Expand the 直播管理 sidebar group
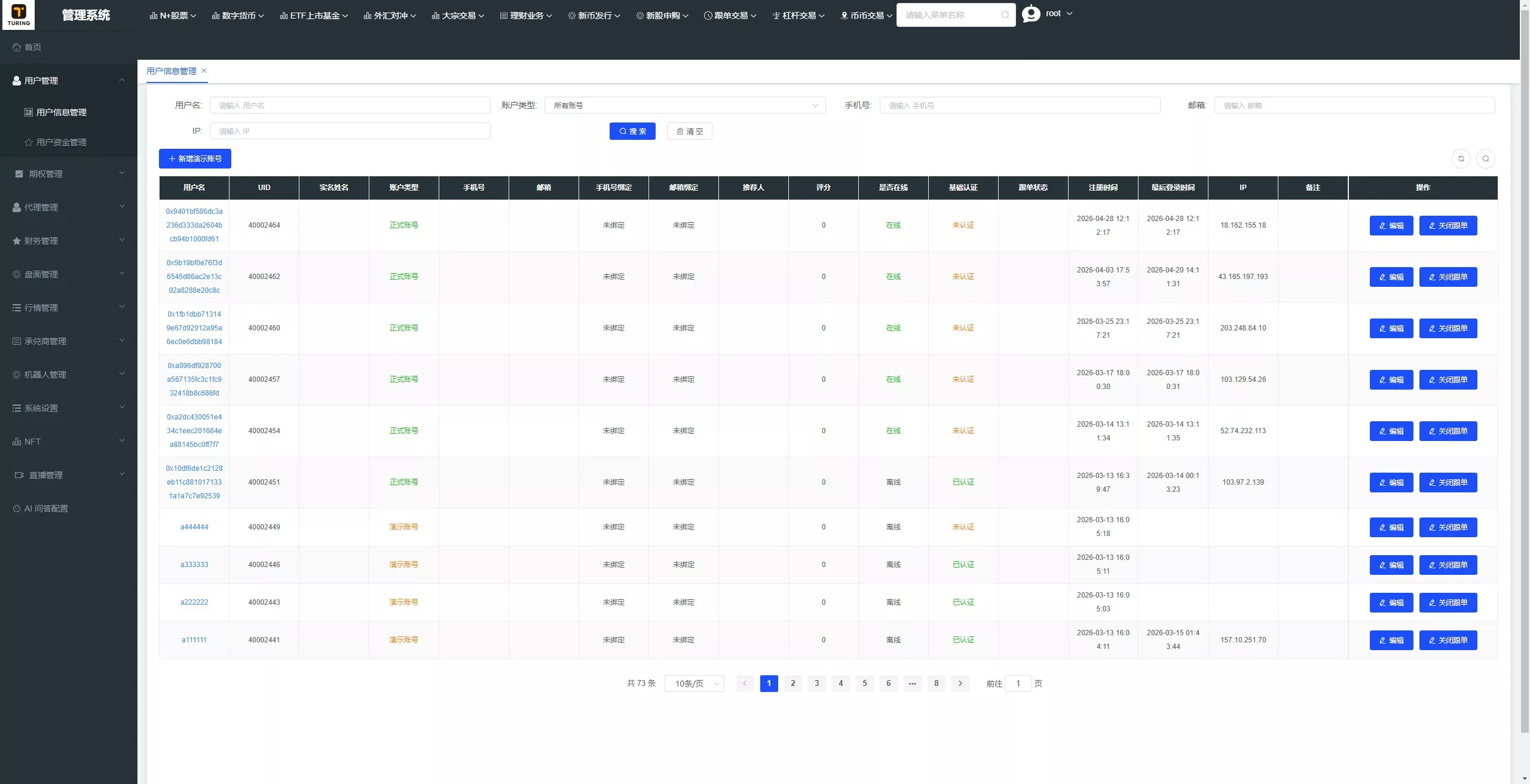 pyautogui.click(x=69, y=475)
